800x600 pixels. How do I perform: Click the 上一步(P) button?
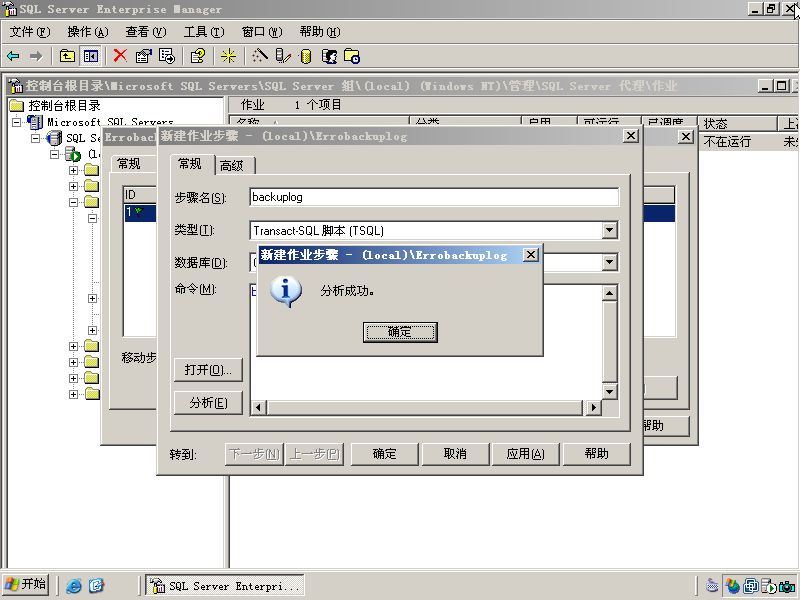314,454
